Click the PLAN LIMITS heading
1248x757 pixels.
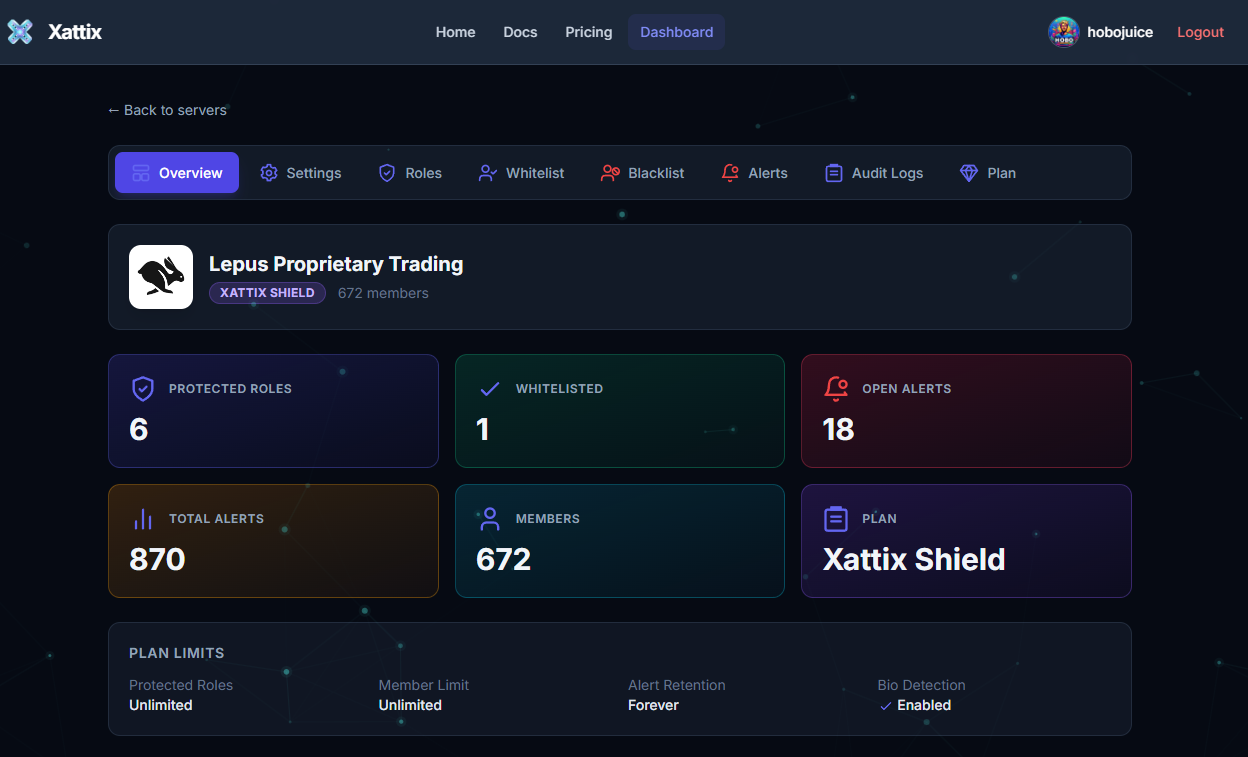(x=177, y=653)
